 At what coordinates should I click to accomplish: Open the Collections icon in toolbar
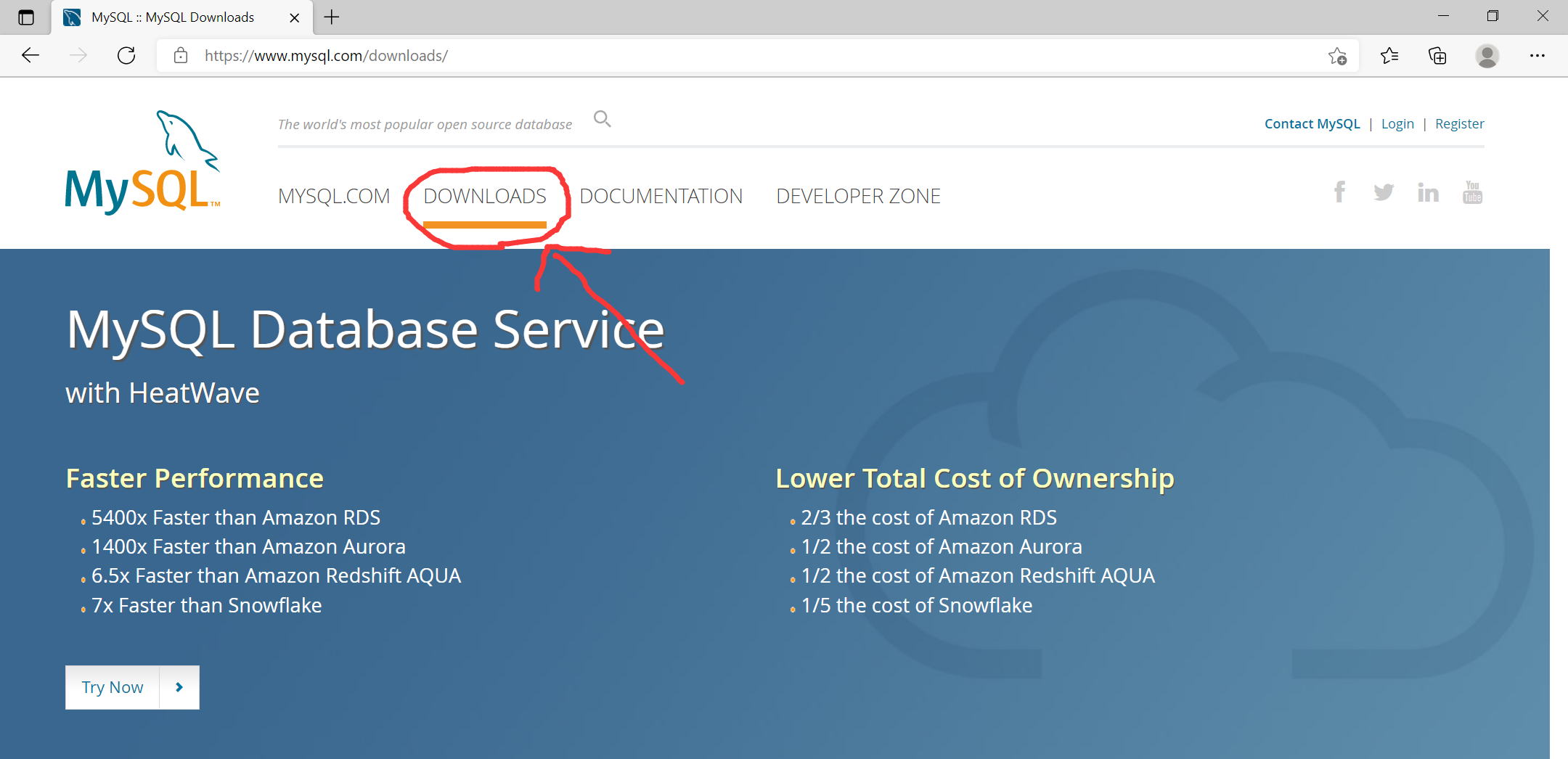point(1437,55)
